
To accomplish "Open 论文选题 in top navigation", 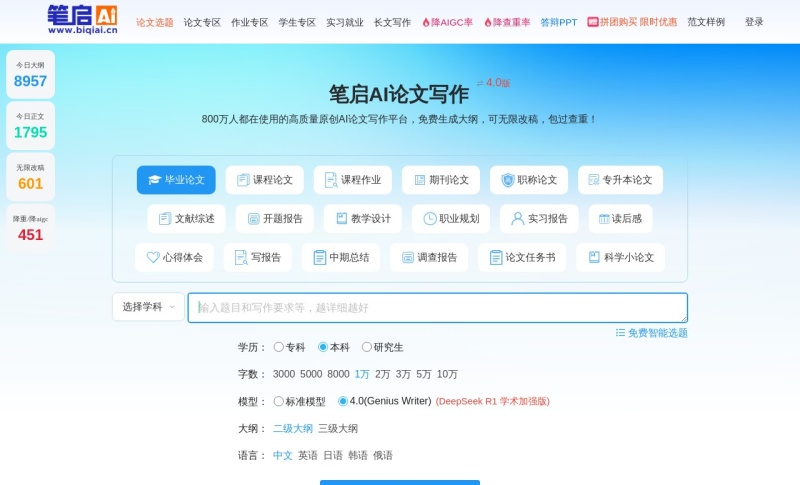I will (x=155, y=22).
